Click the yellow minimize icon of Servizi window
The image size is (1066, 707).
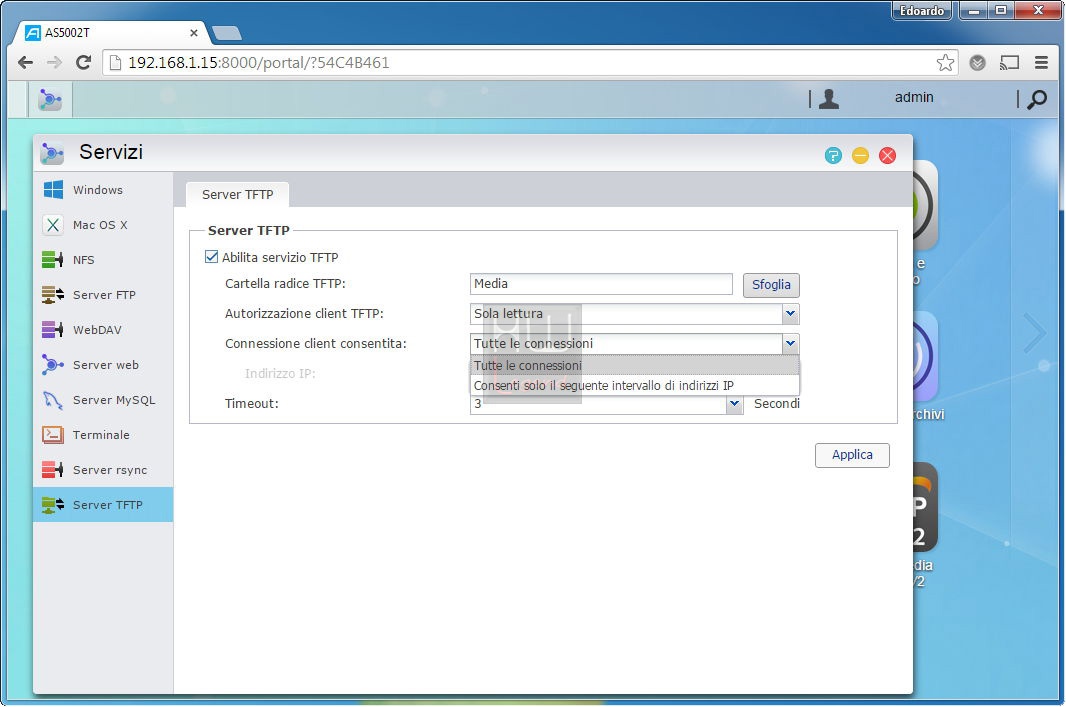(860, 156)
